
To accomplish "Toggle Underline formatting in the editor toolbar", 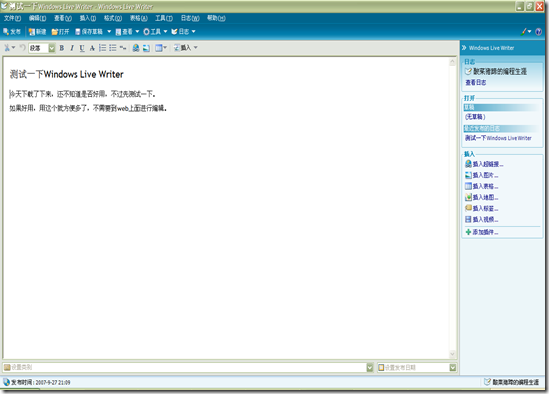I will (x=82, y=48).
